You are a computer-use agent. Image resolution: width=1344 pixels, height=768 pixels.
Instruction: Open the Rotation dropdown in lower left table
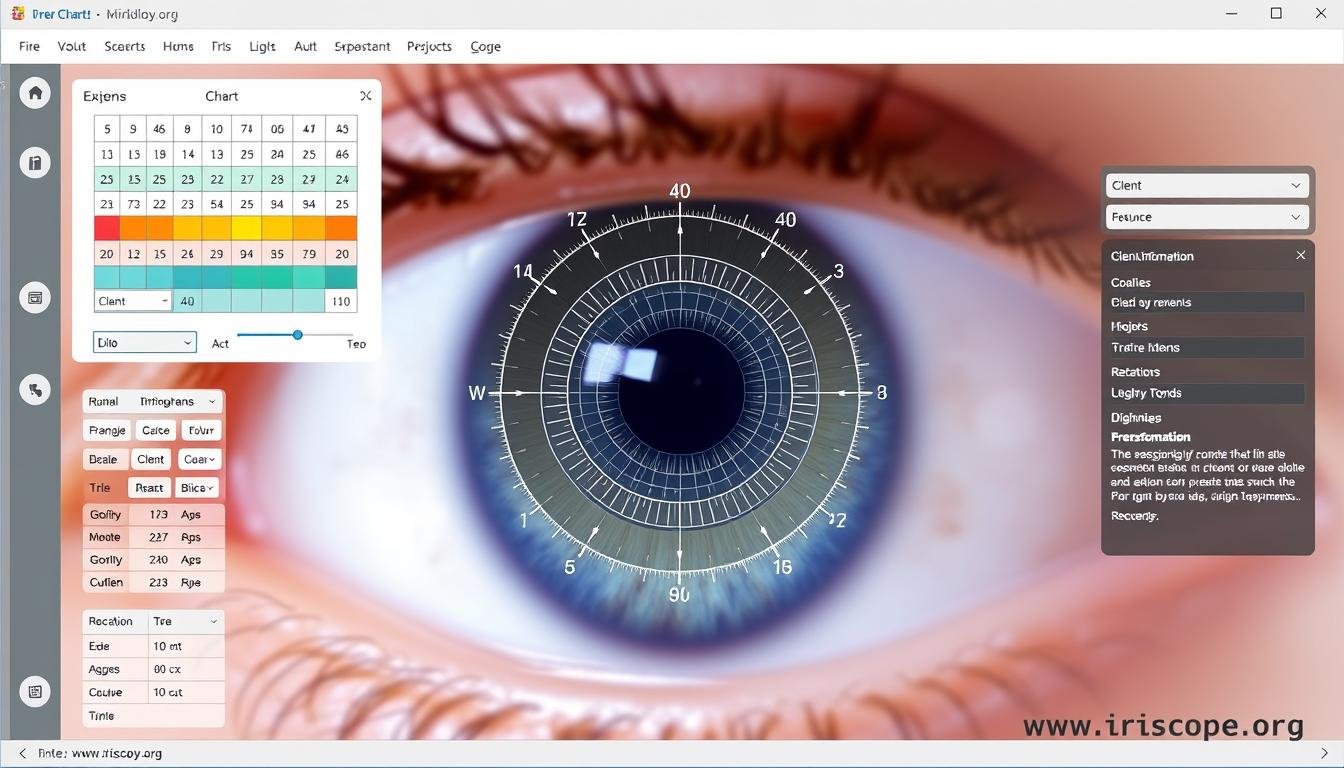[185, 621]
